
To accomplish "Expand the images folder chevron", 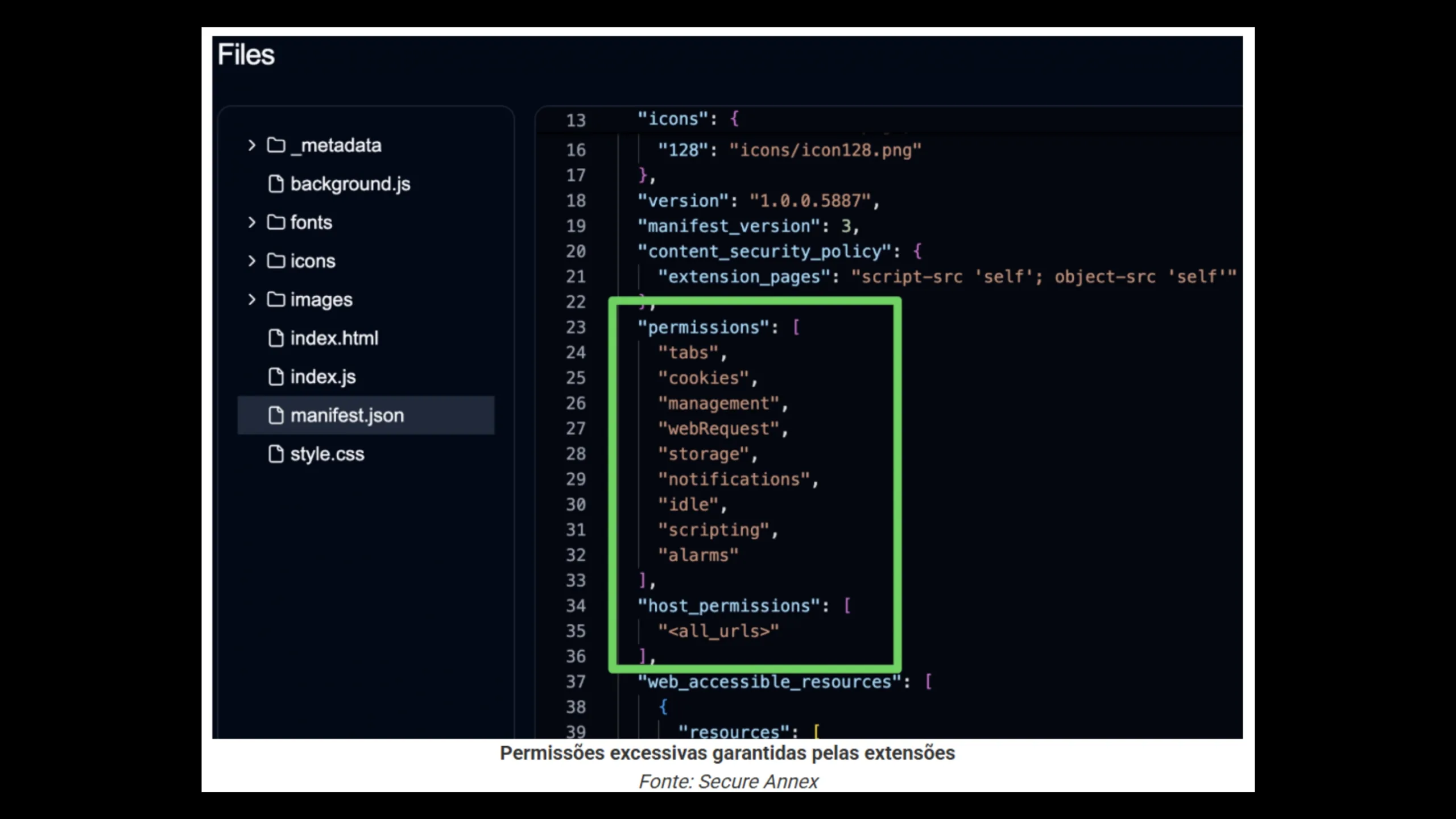I will 252,300.
